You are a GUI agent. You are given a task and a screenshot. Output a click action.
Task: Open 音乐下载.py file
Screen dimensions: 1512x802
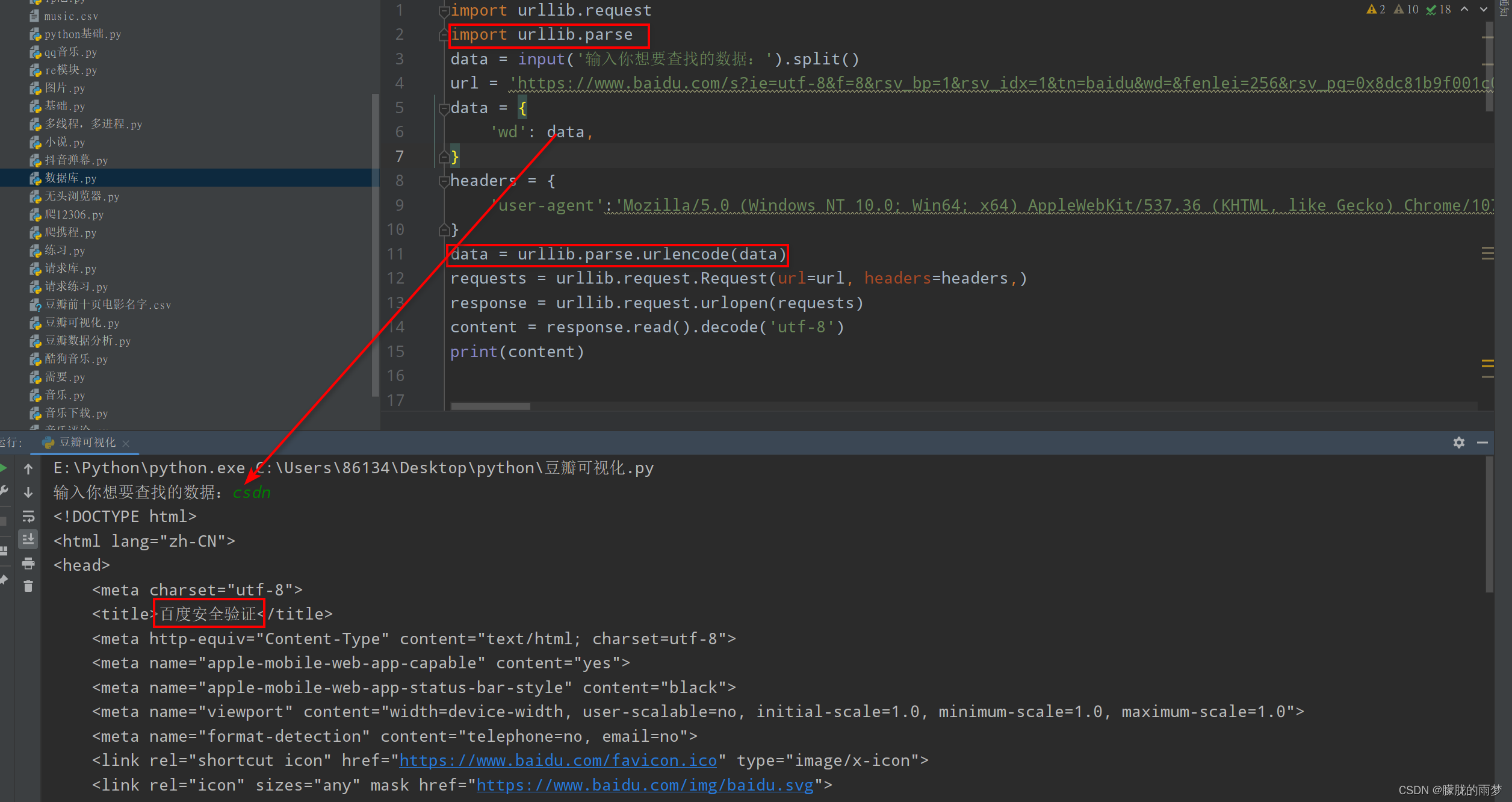tap(76, 414)
